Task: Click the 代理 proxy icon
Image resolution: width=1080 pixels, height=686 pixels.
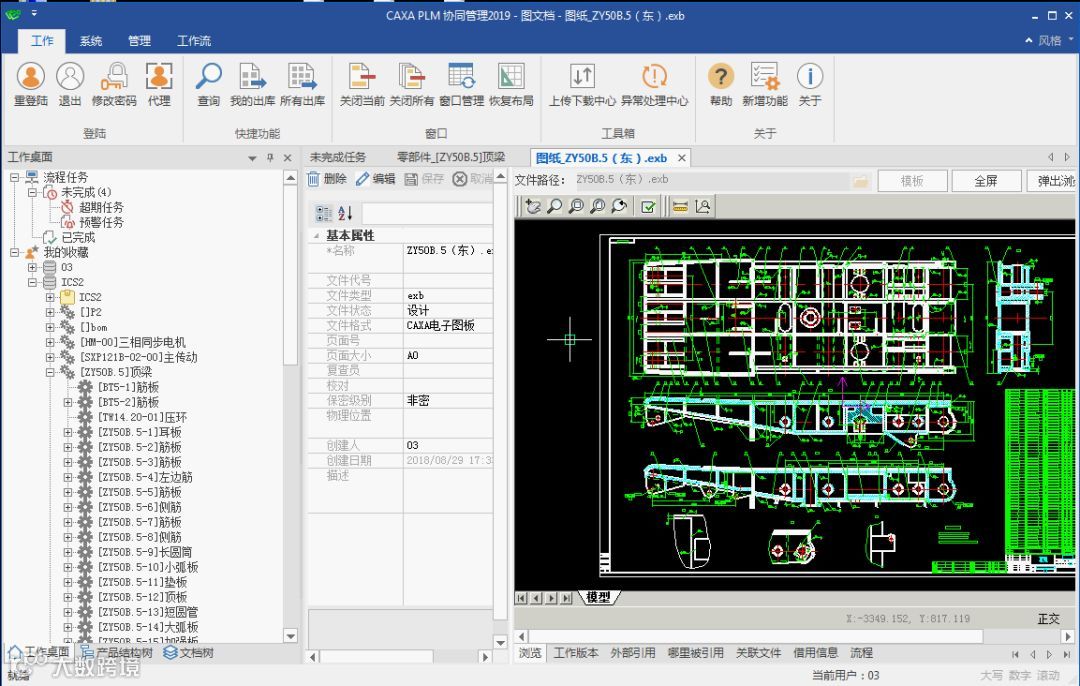Action: 158,84
